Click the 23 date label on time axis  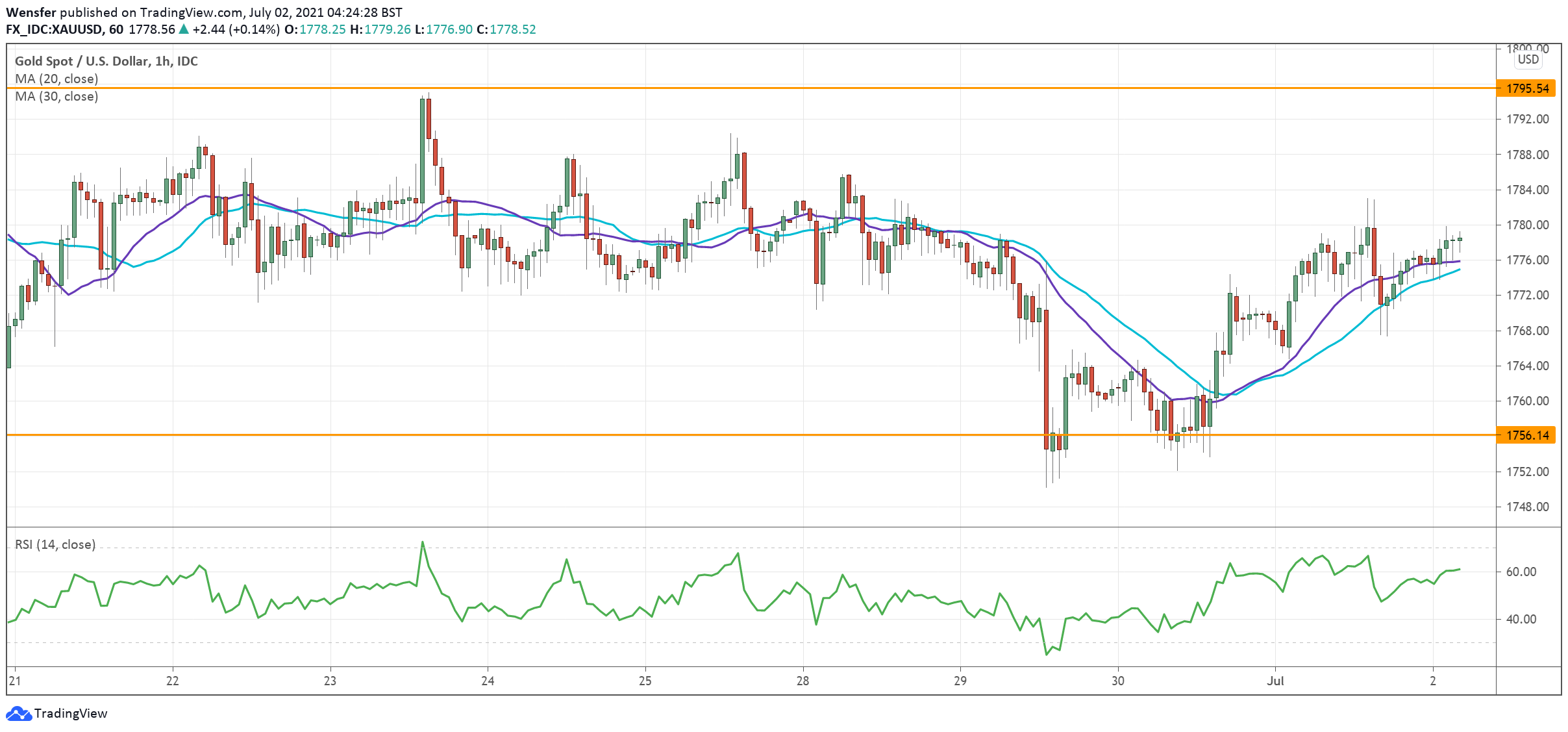pos(330,681)
